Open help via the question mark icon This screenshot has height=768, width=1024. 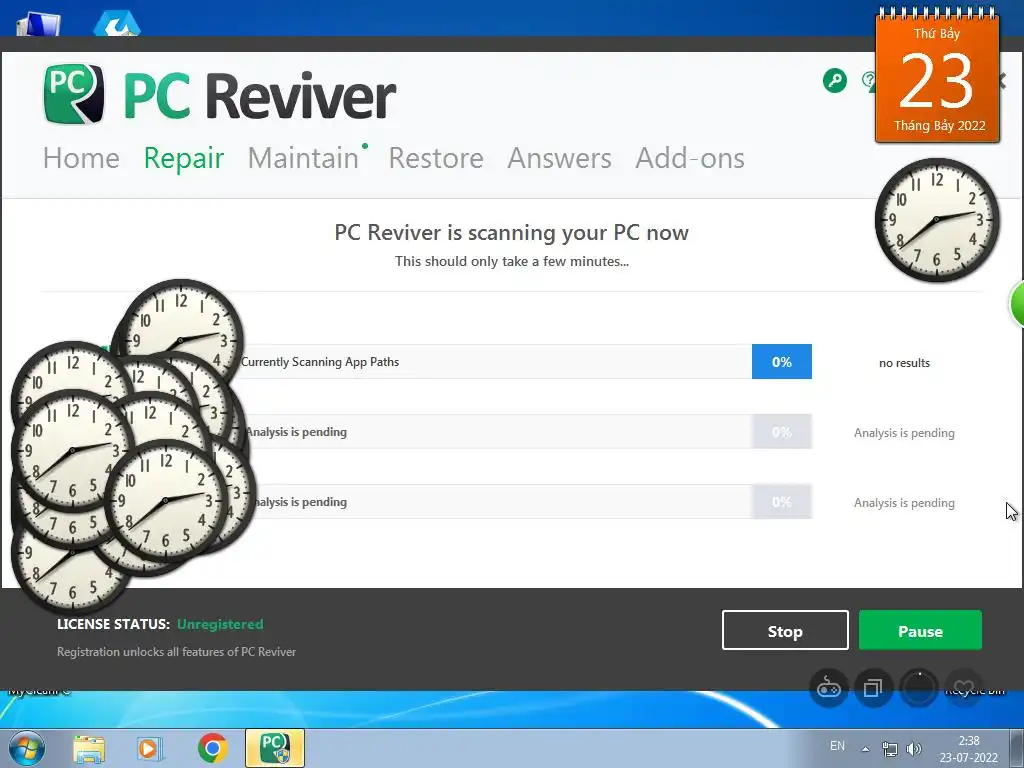(869, 81)
